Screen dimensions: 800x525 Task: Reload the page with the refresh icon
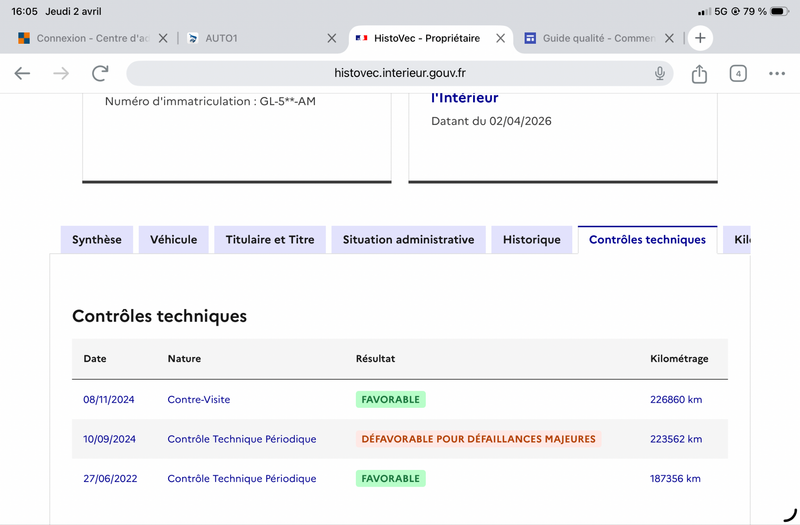[100, 73]
